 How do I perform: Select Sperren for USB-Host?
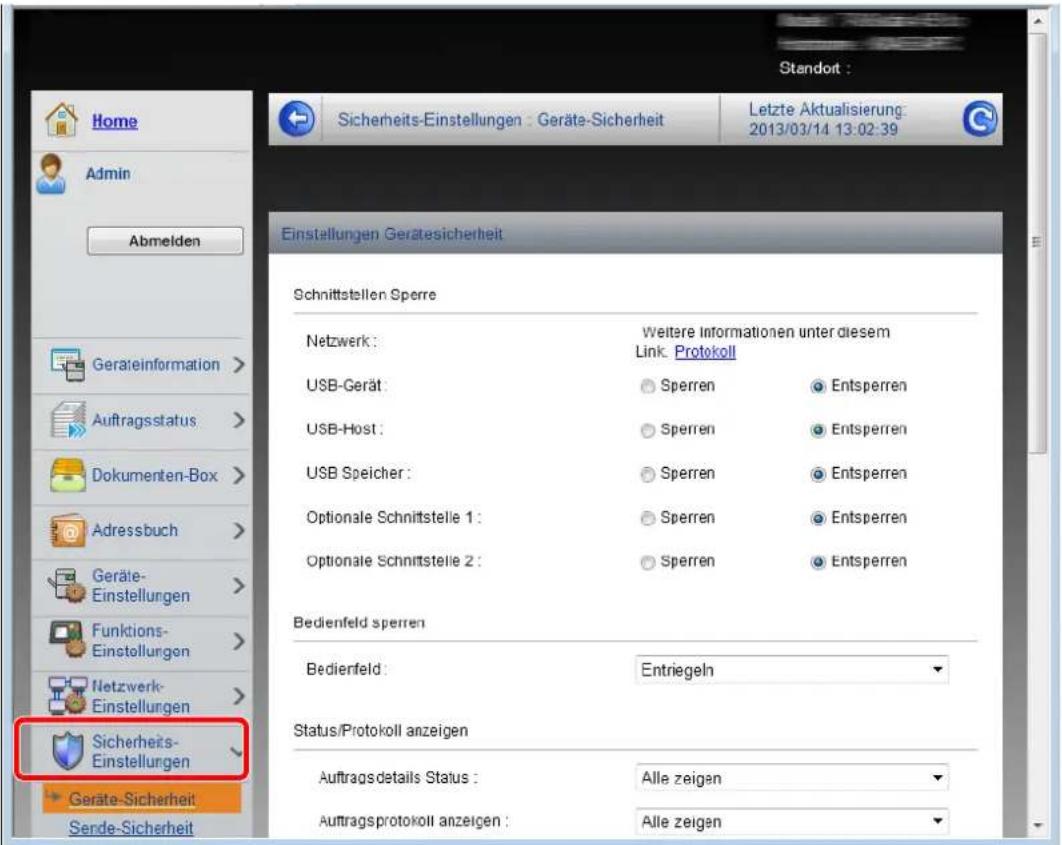647,430
